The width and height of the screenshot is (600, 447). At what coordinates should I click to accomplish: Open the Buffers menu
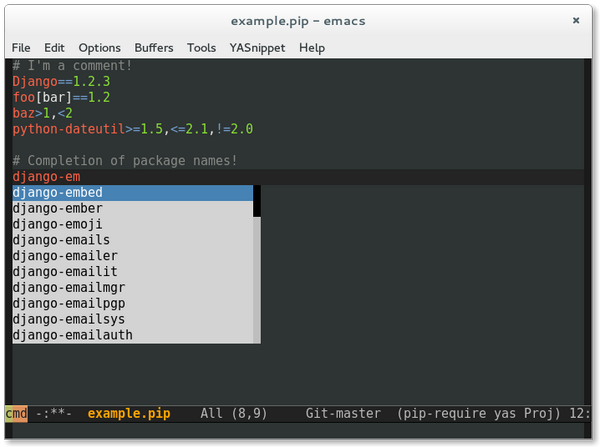[x=153, y=47]
